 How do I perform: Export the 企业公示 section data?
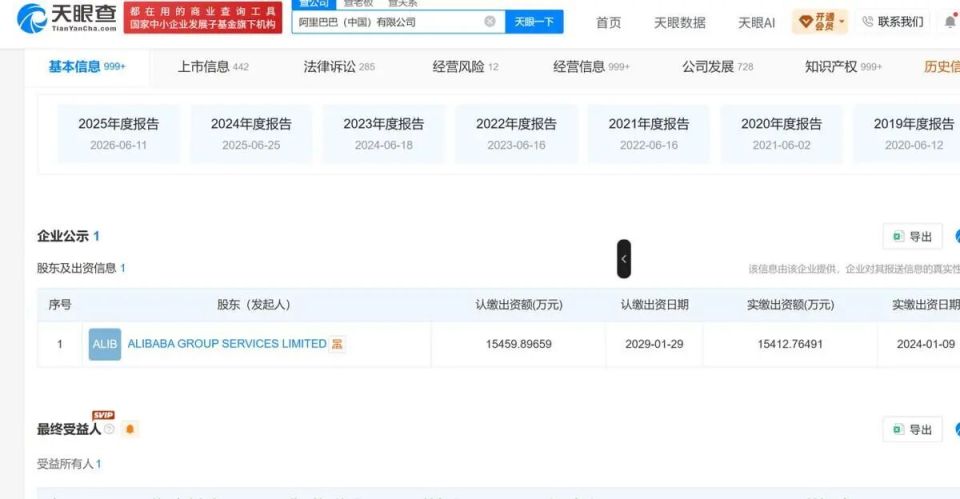[x=912, y=236]
